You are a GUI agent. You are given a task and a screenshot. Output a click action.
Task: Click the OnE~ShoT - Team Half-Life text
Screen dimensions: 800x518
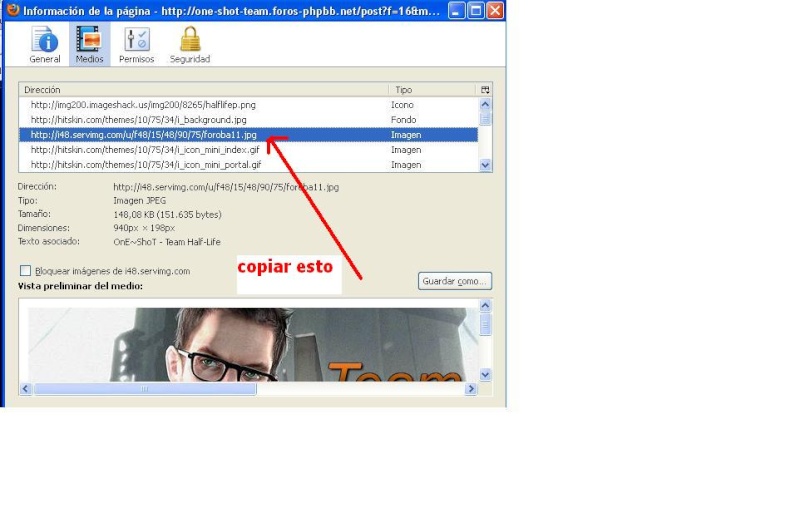[x=167, y=242]
